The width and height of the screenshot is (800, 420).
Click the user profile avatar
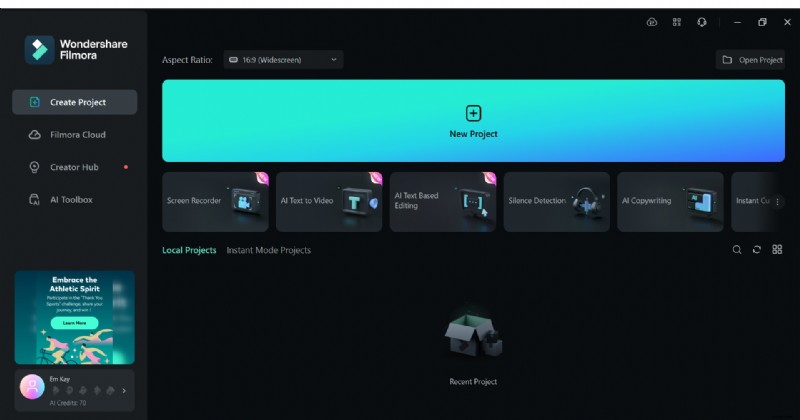pyautogui.click(x=32, y=387)
